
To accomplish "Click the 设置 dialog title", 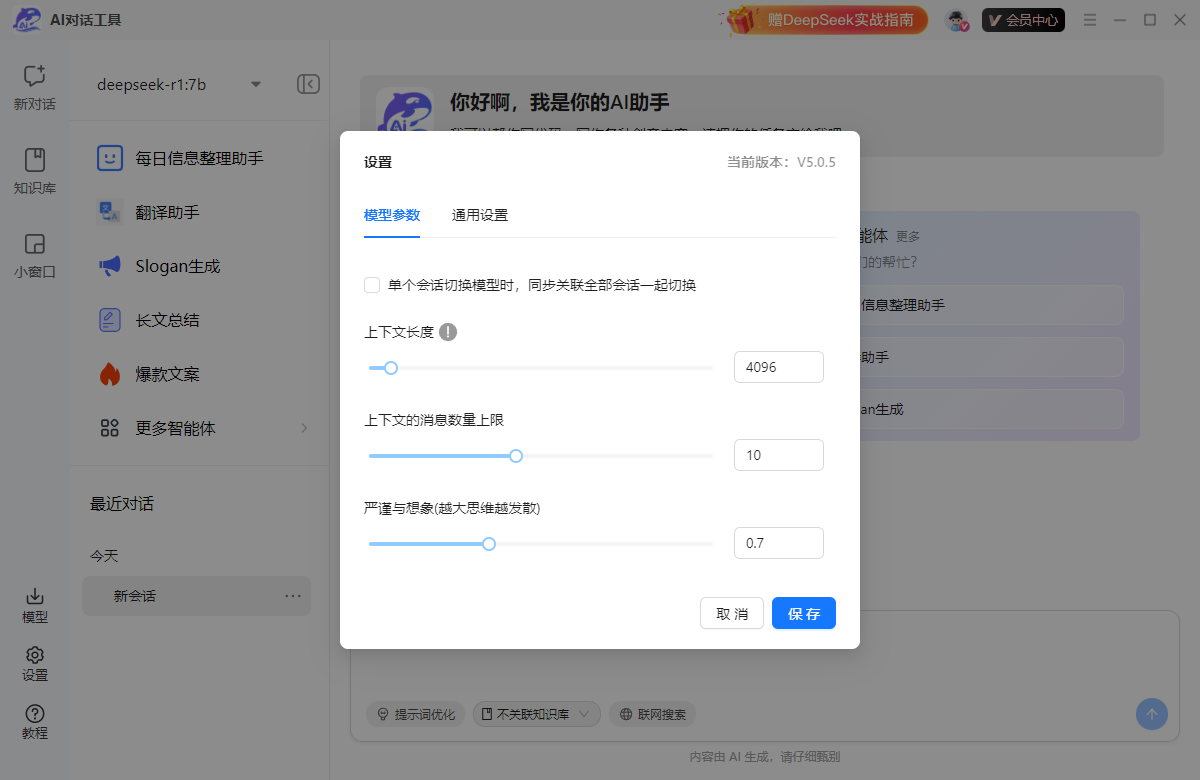I will pos(378,162).
